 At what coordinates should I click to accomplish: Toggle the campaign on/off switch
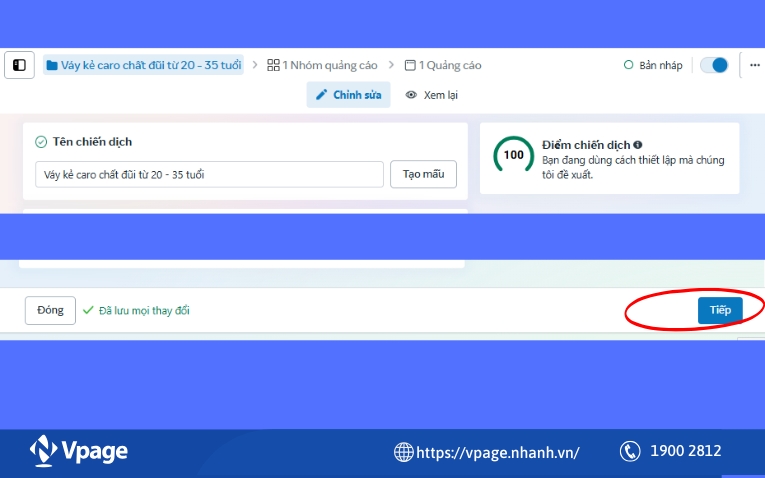(x=714, y=65)
